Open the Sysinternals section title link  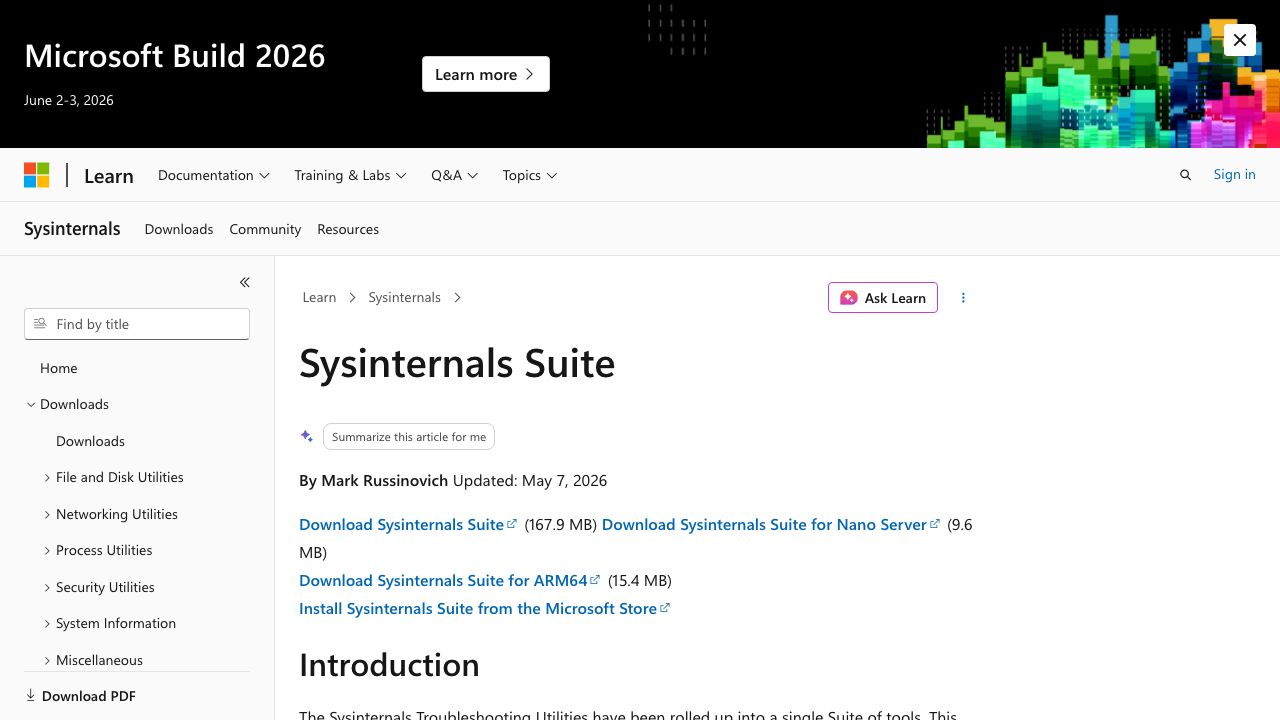72,229
